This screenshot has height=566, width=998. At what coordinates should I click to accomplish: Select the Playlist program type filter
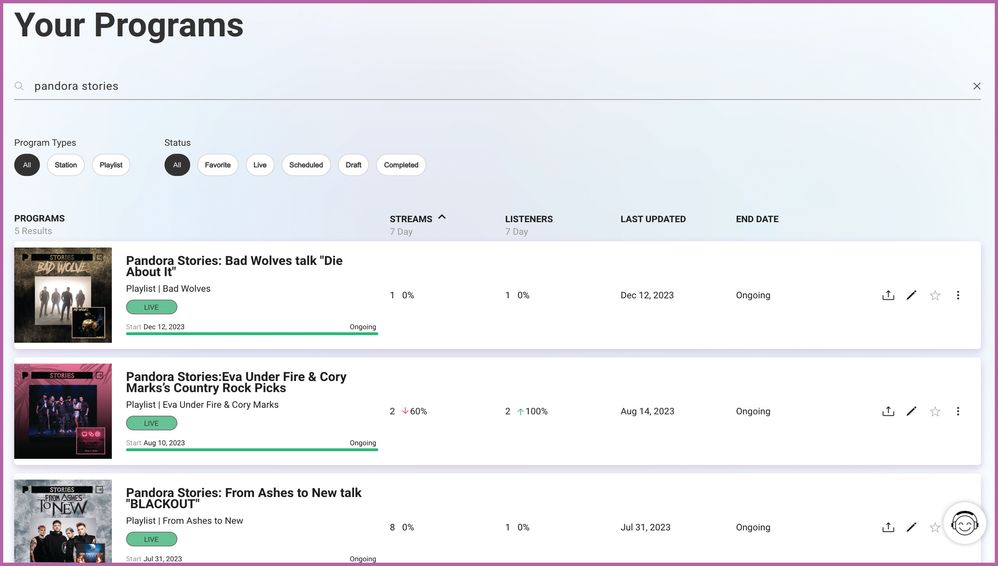click(x=111, y=165)
